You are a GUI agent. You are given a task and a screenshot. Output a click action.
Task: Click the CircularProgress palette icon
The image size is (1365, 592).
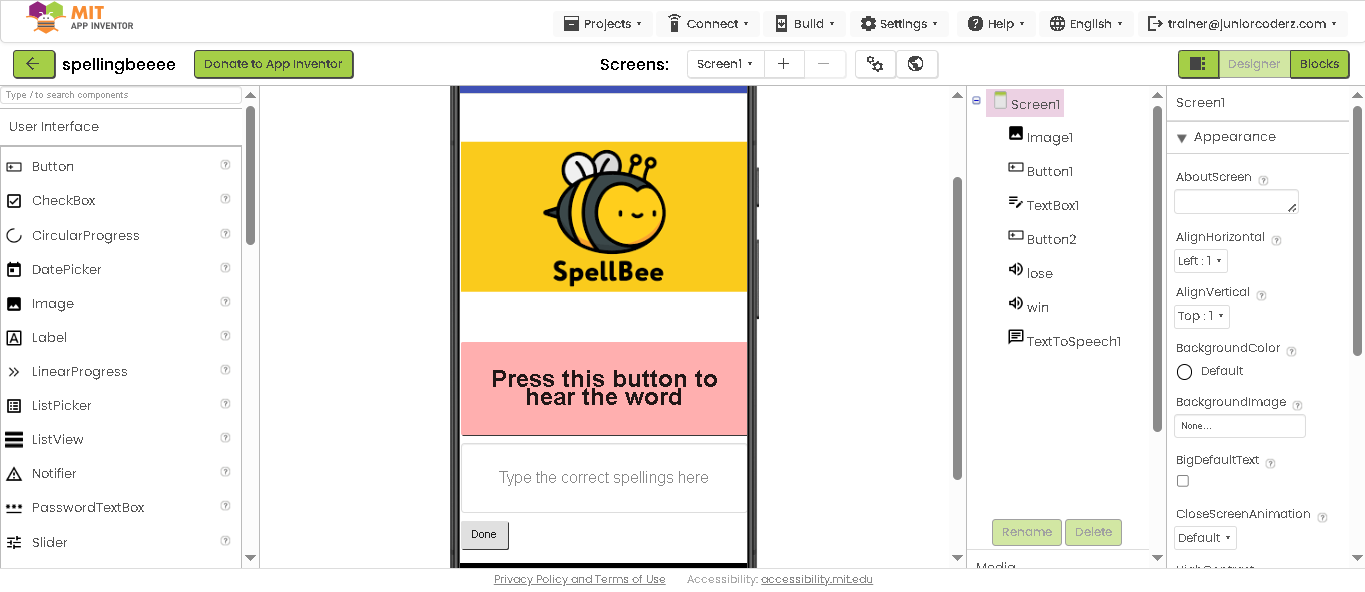tap(14, 236)
